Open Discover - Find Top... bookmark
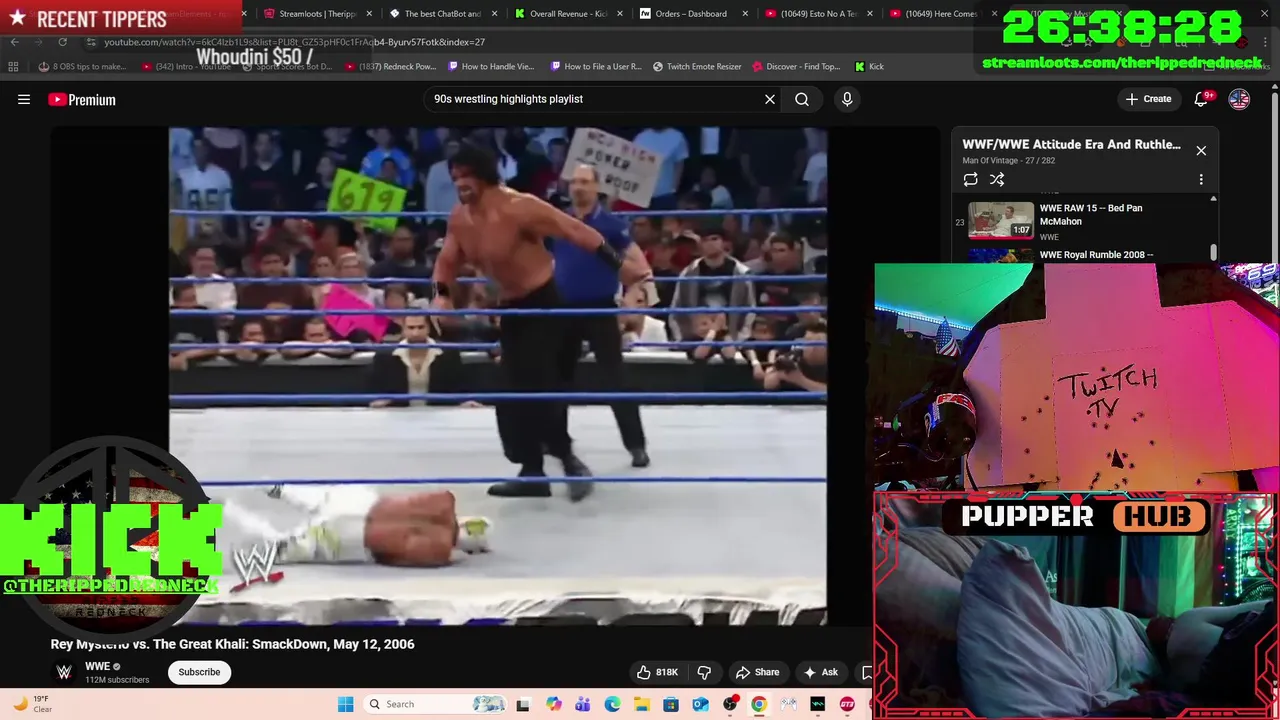Viewport: 1280px width, 720px height. click(796, 66)
